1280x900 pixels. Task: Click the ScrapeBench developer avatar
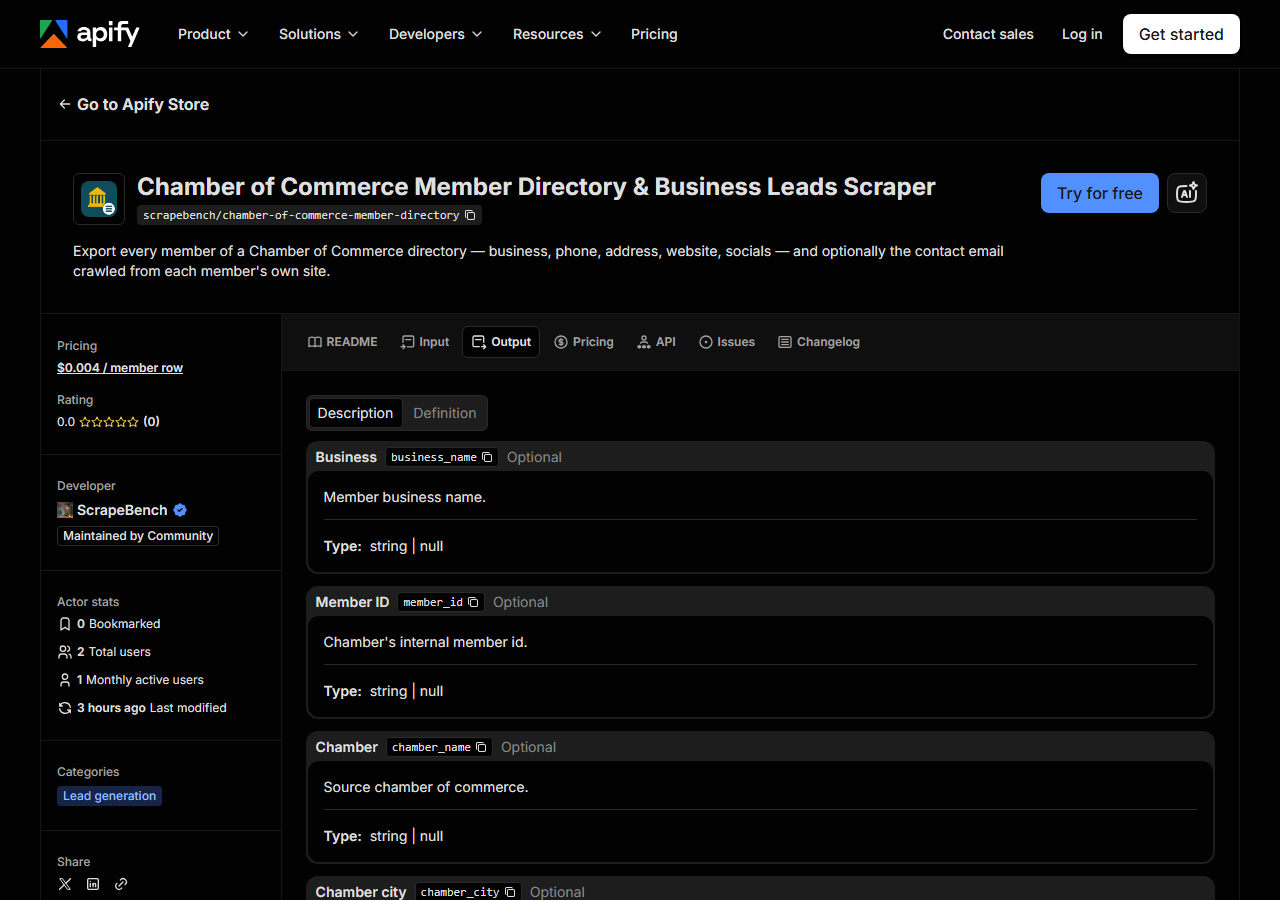65,510
